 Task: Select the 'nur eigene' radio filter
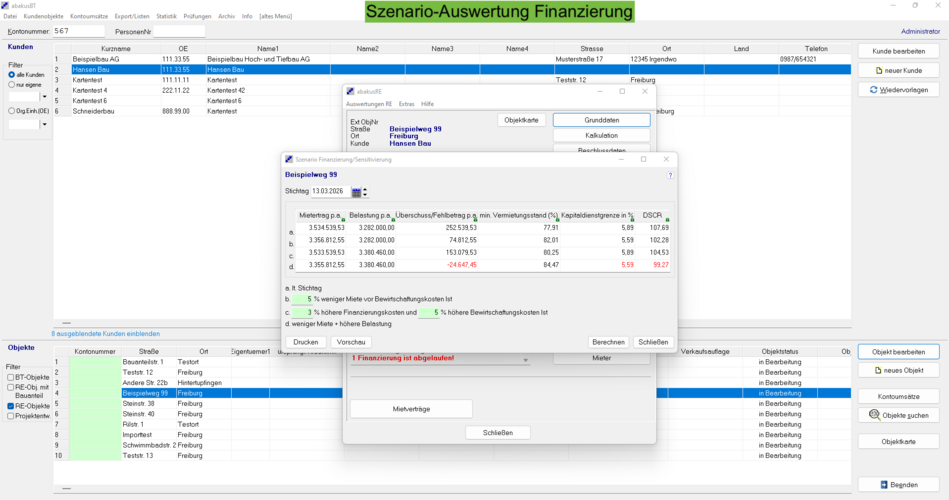[x=11, y=85]
